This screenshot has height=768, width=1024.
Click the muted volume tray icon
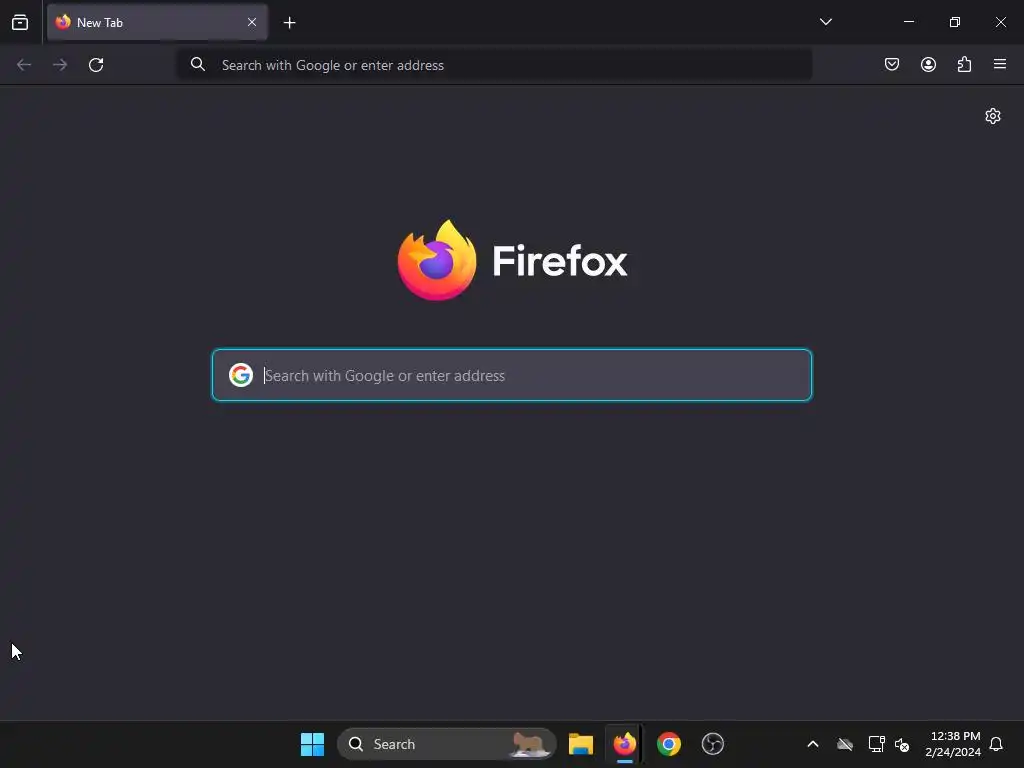click(x=902, y=744)
